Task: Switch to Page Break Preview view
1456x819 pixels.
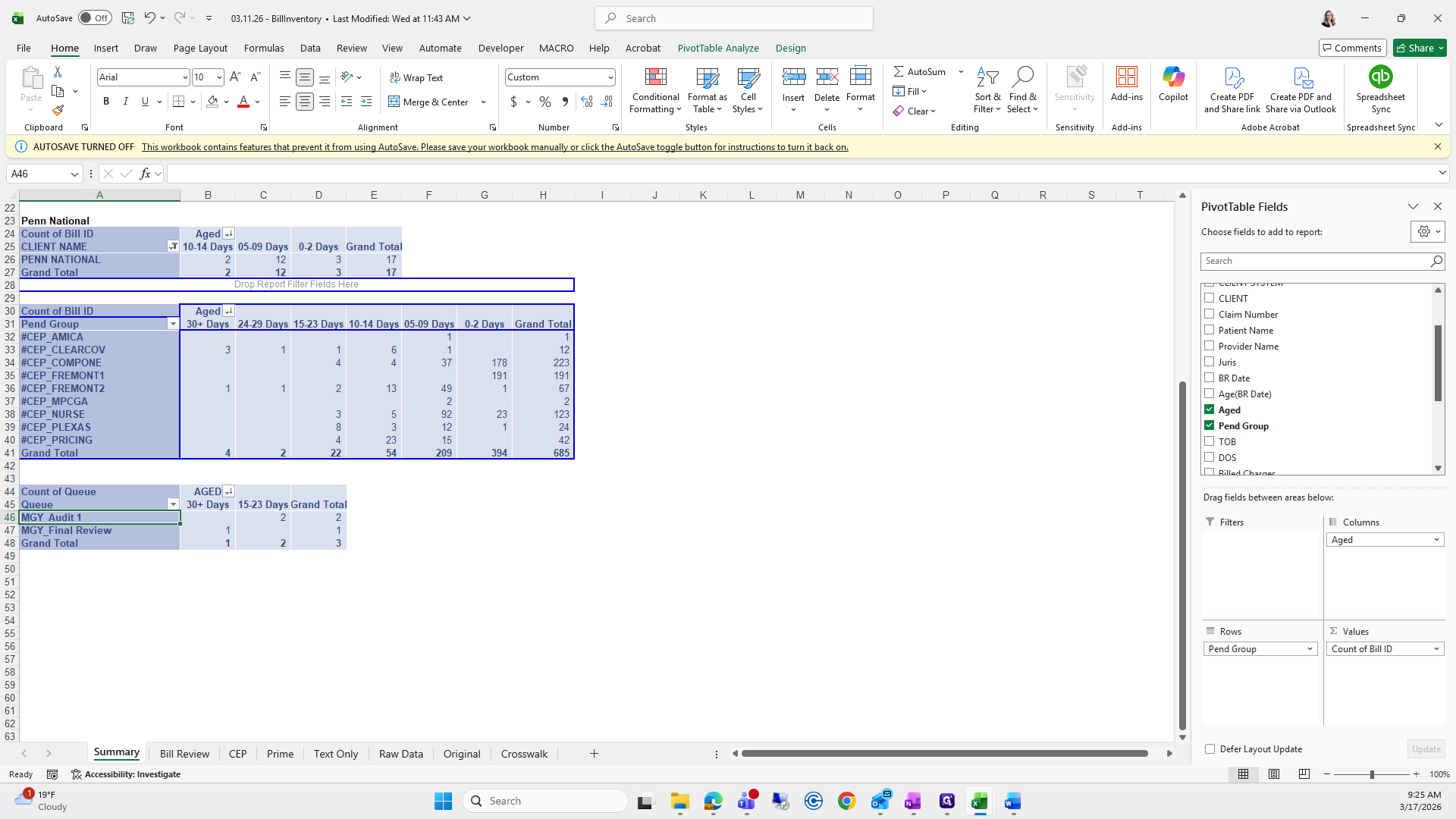Action: pos(1304,774)
